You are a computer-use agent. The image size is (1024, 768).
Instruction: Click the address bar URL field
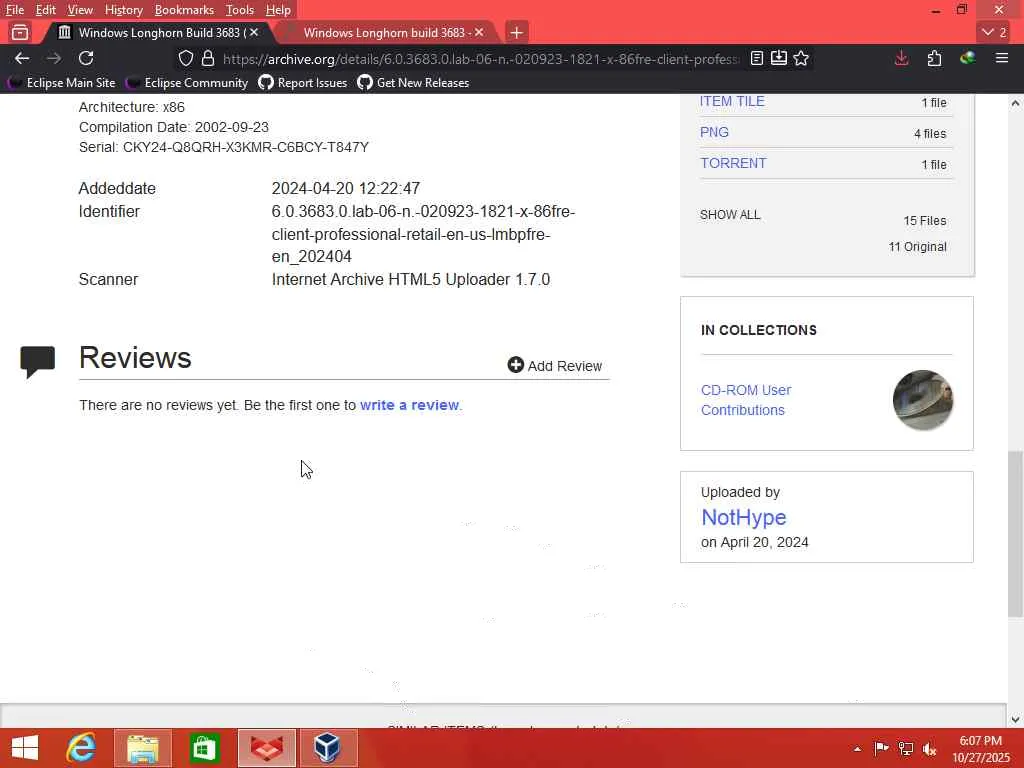coord(481,59)
